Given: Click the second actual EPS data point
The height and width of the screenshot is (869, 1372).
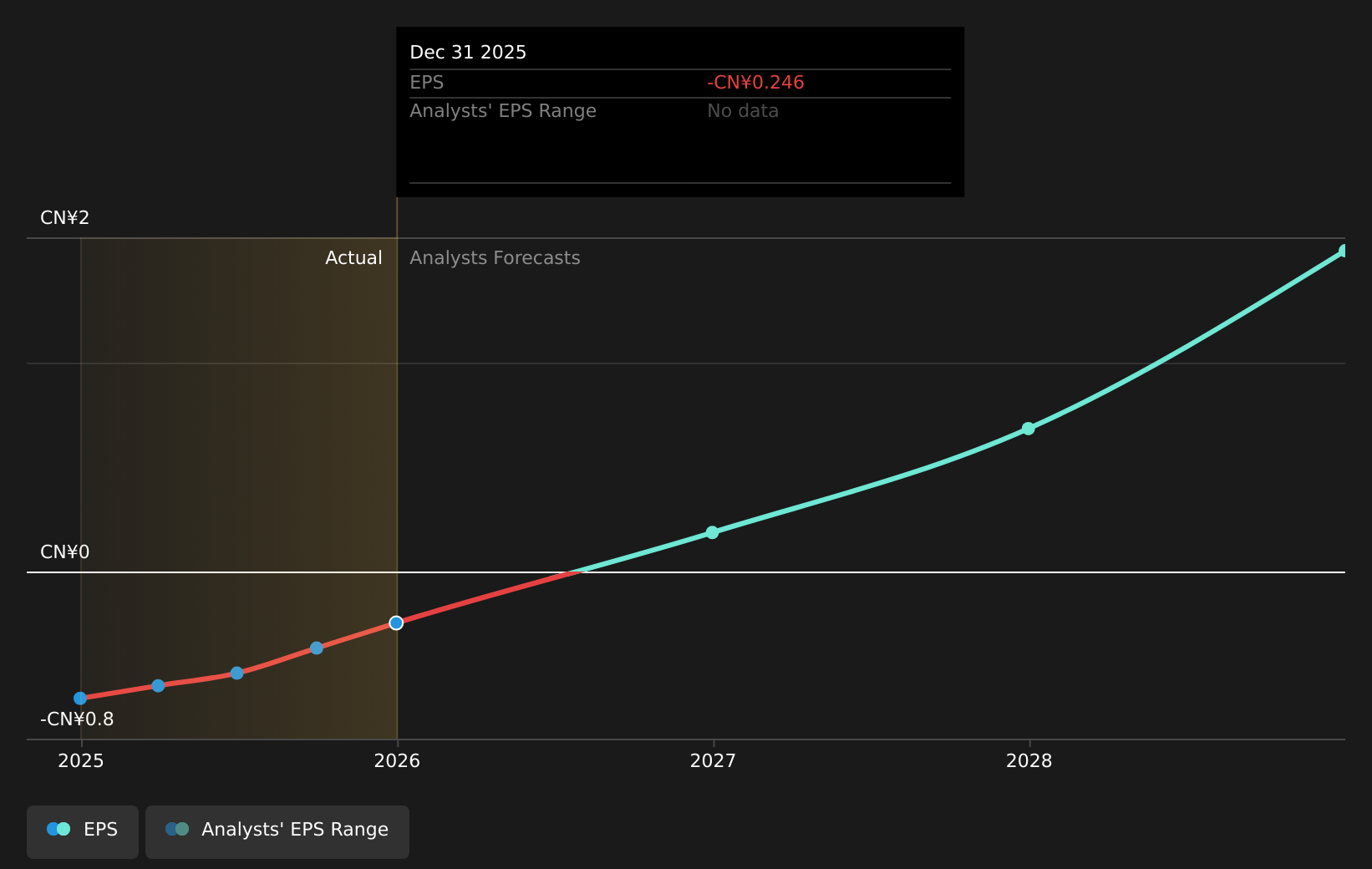Looking at the screenshot, I should pyautogui.click(x=158, y=685).
